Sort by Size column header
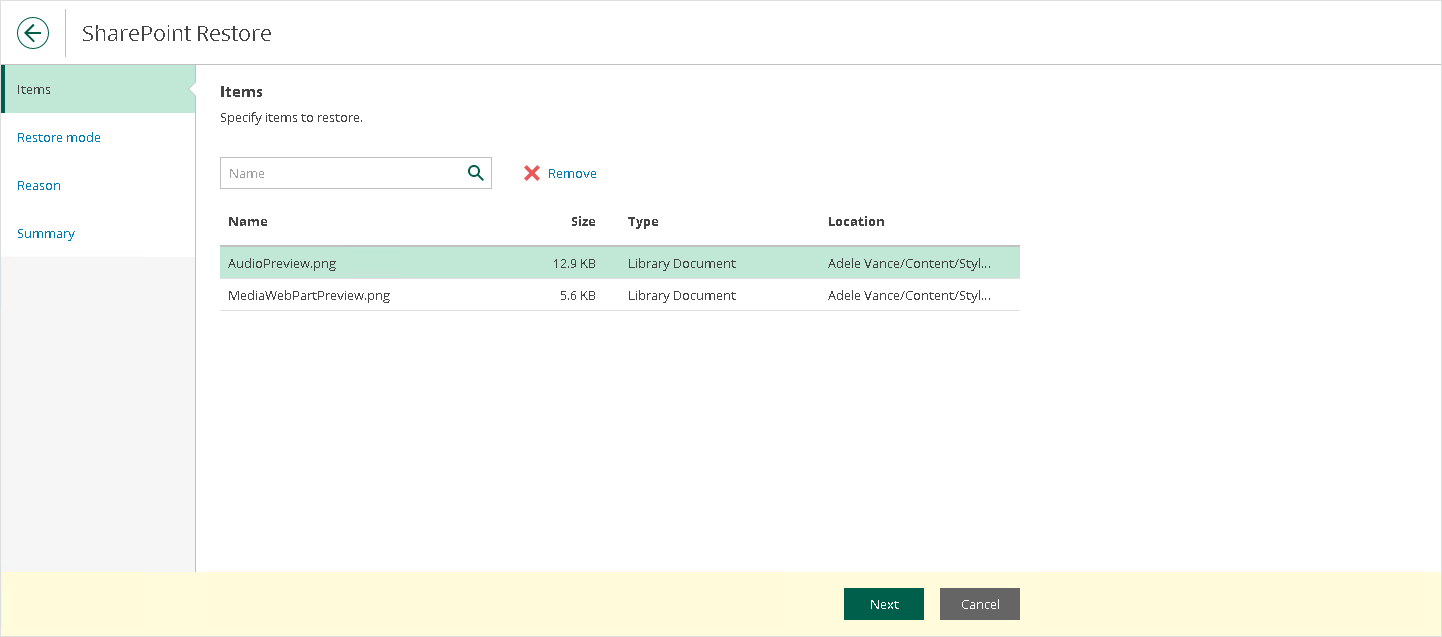The width and height of the screenshot is (1442, 637). pos(583,221)
